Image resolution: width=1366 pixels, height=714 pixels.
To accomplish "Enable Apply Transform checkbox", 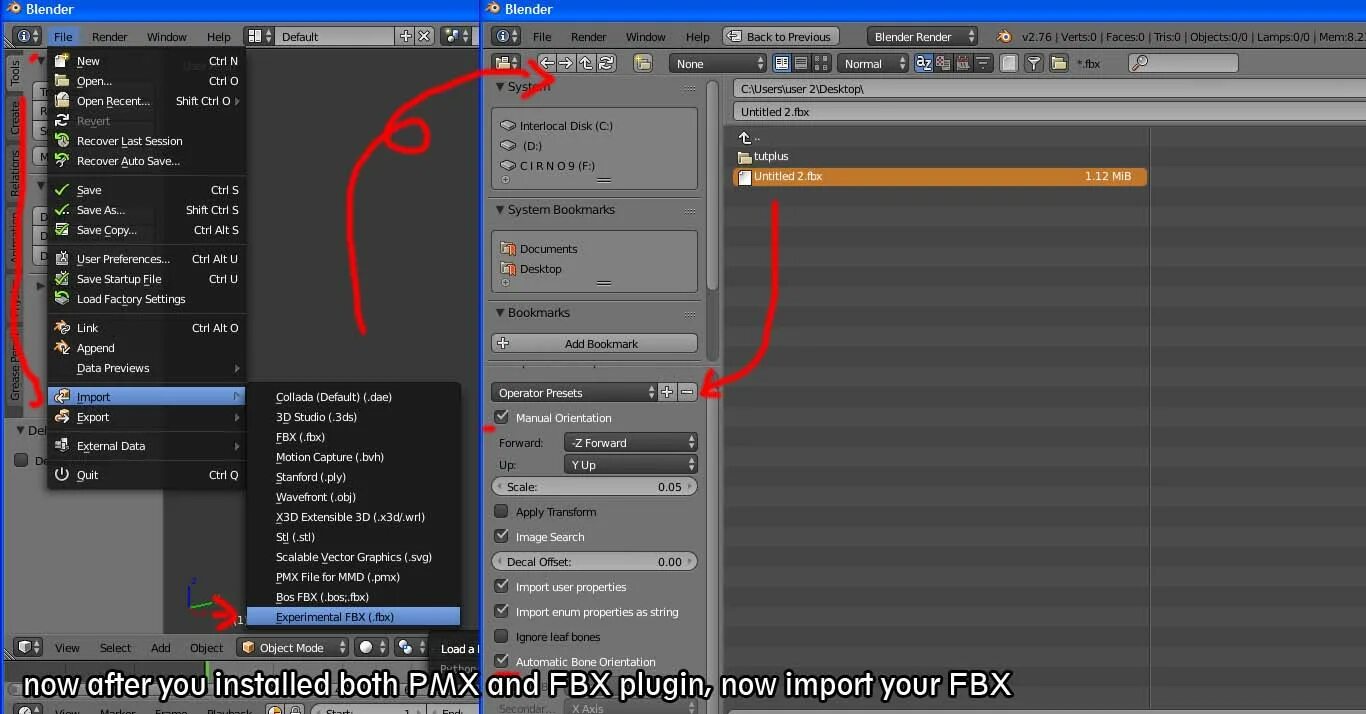I will coord(502,511).
